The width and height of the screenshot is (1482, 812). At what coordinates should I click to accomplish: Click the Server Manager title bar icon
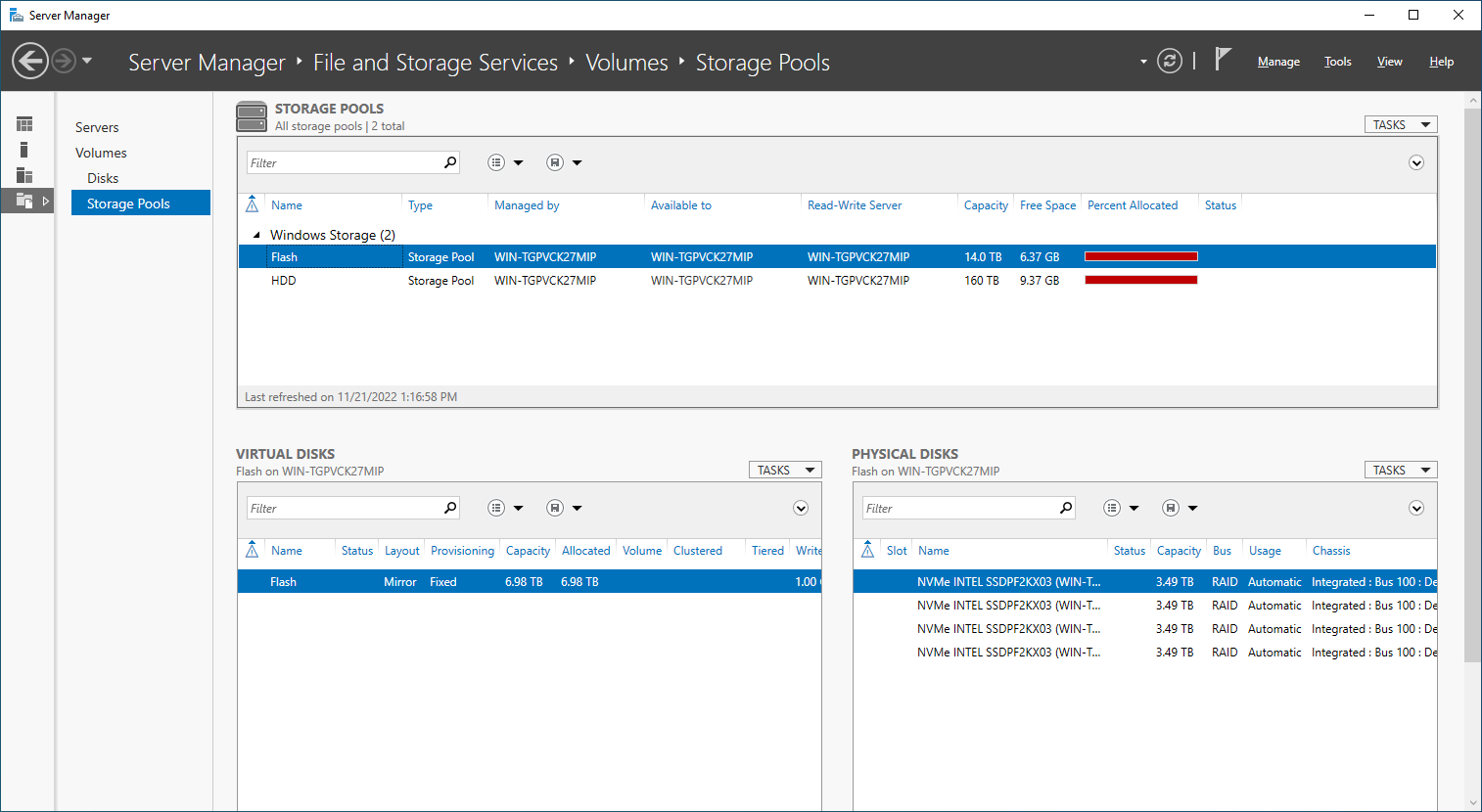[16, 15]
